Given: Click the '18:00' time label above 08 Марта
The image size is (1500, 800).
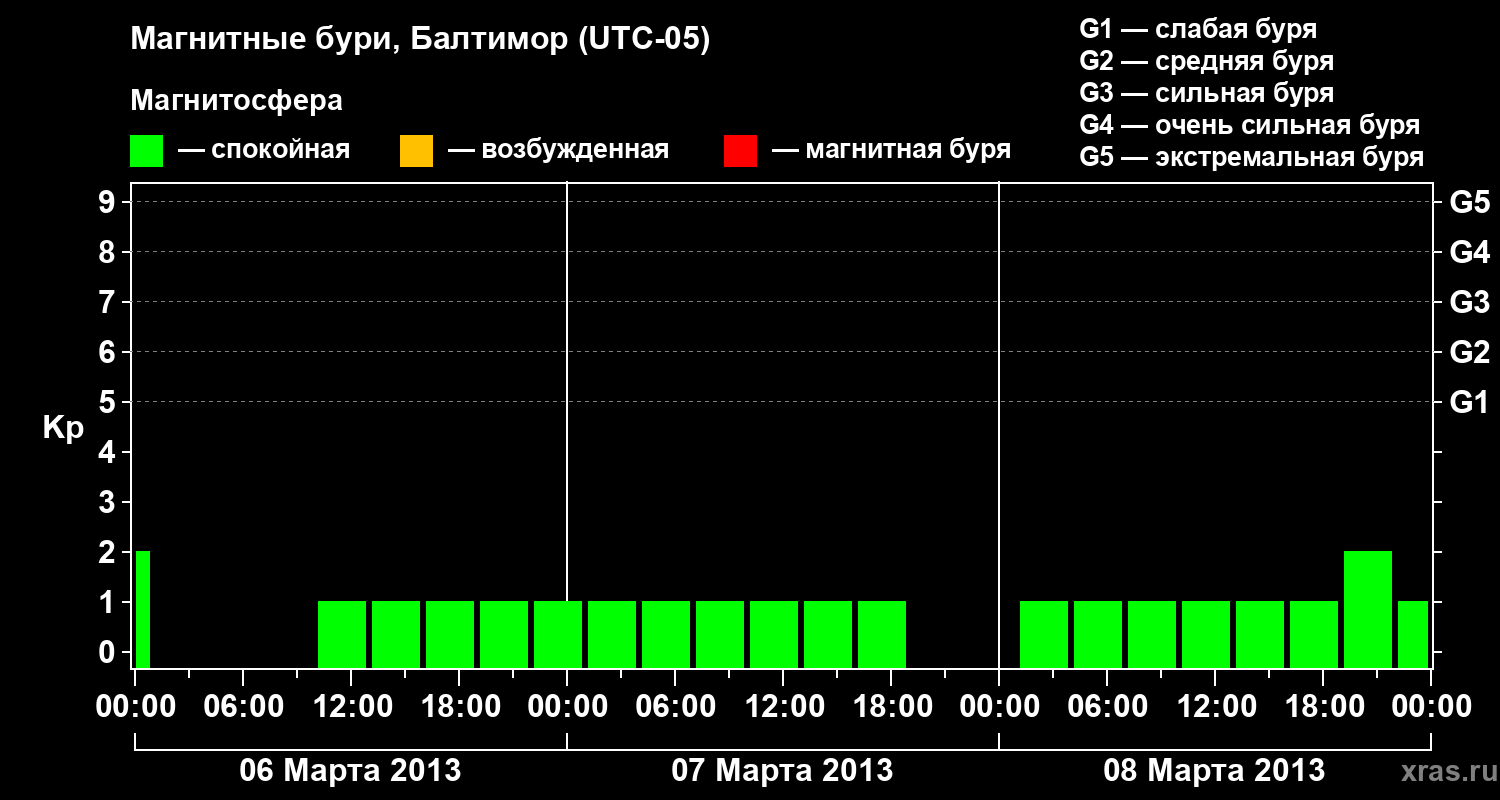Looking at the screenshot, I should pos(1323,706).
